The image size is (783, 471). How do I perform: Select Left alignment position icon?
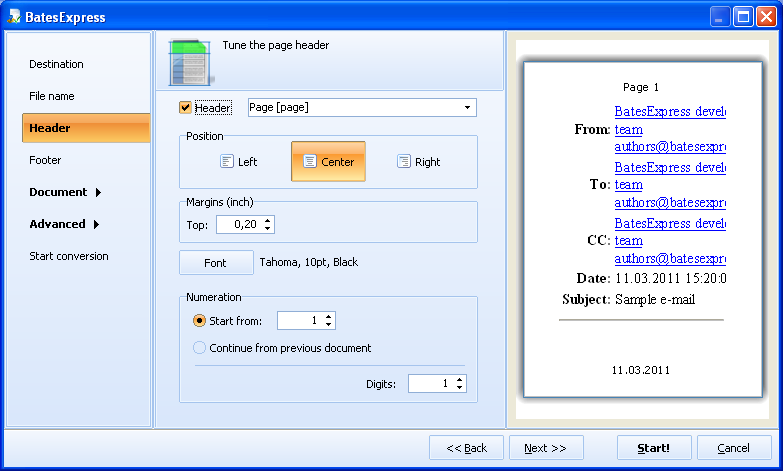[x=227, y=162]
